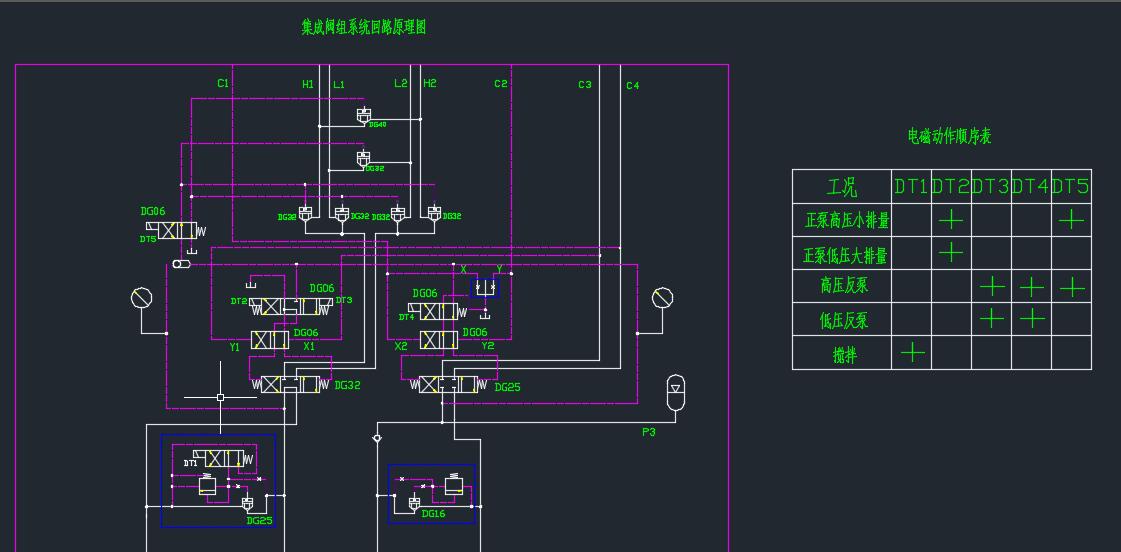Click the table title 电磁动作顺序表
Image resolution: width=1121 pixels, height=552 pixels.
click(x=949, y=136)
